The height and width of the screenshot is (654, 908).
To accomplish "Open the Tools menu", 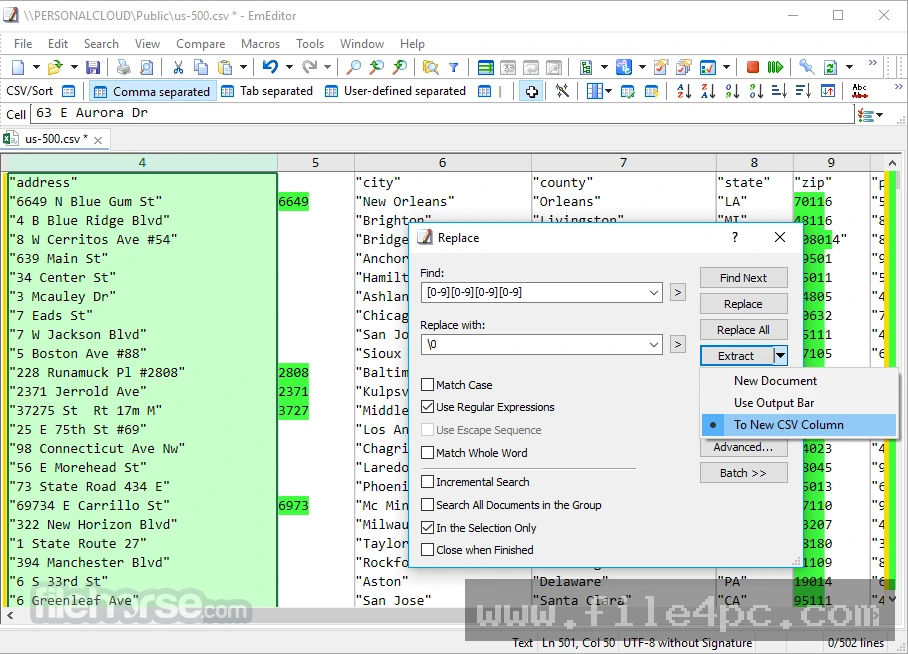I will coord(310,44).
